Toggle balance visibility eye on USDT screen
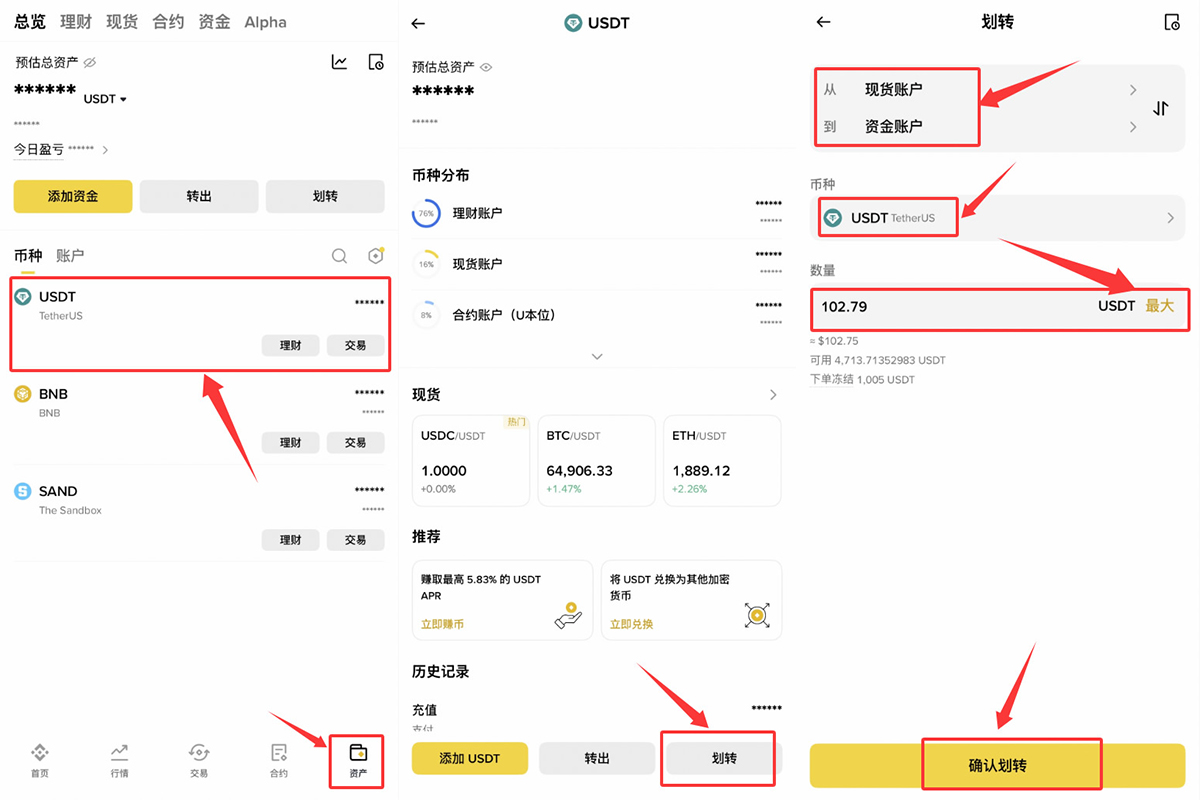Screen dimensions: 1200x800 pyautogui.click(x=487, y=67)
